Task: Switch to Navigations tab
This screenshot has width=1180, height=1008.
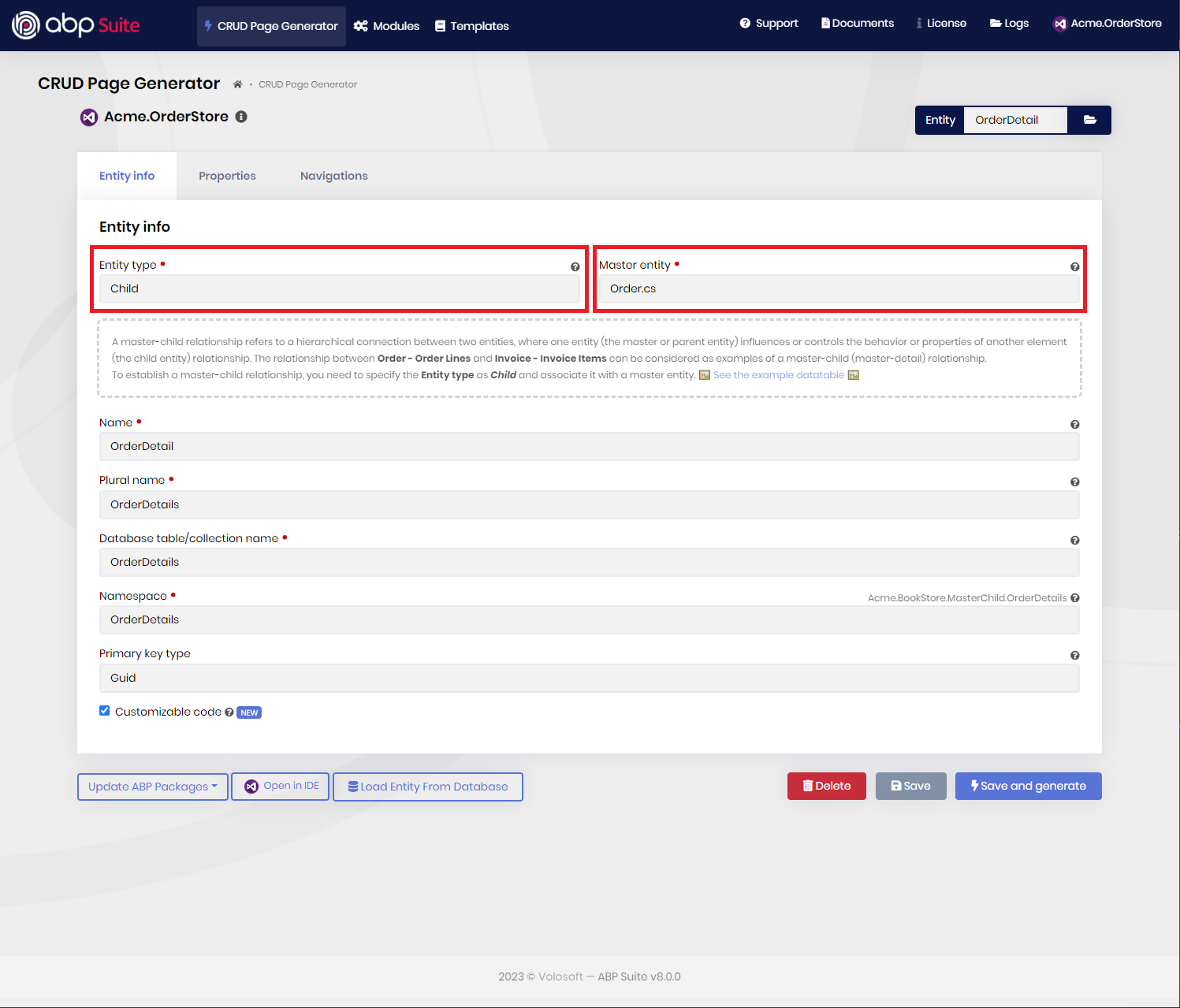Action: click(x=334, y=176)
